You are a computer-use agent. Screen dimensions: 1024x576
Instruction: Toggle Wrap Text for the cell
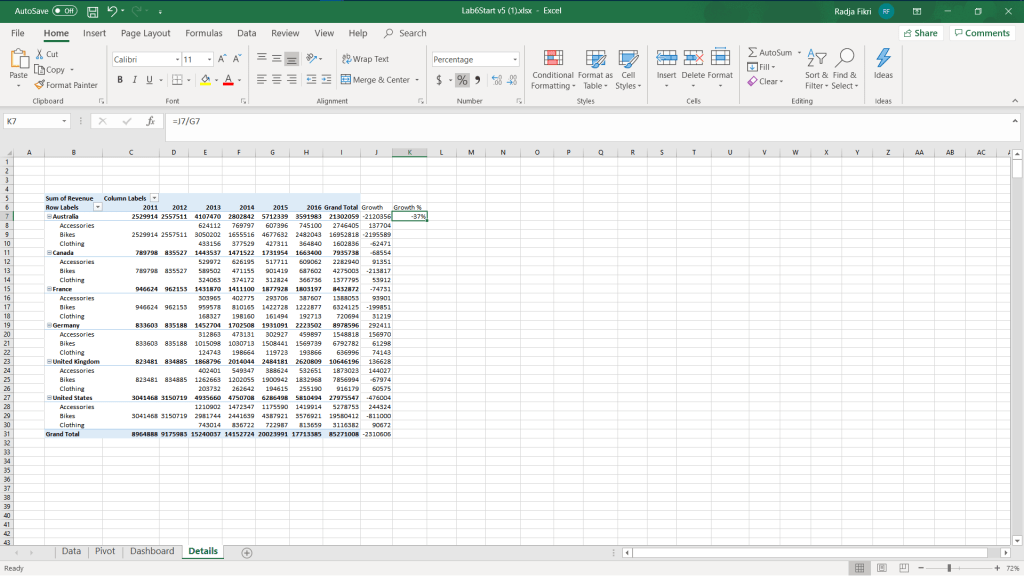click(x=365, y=59)
